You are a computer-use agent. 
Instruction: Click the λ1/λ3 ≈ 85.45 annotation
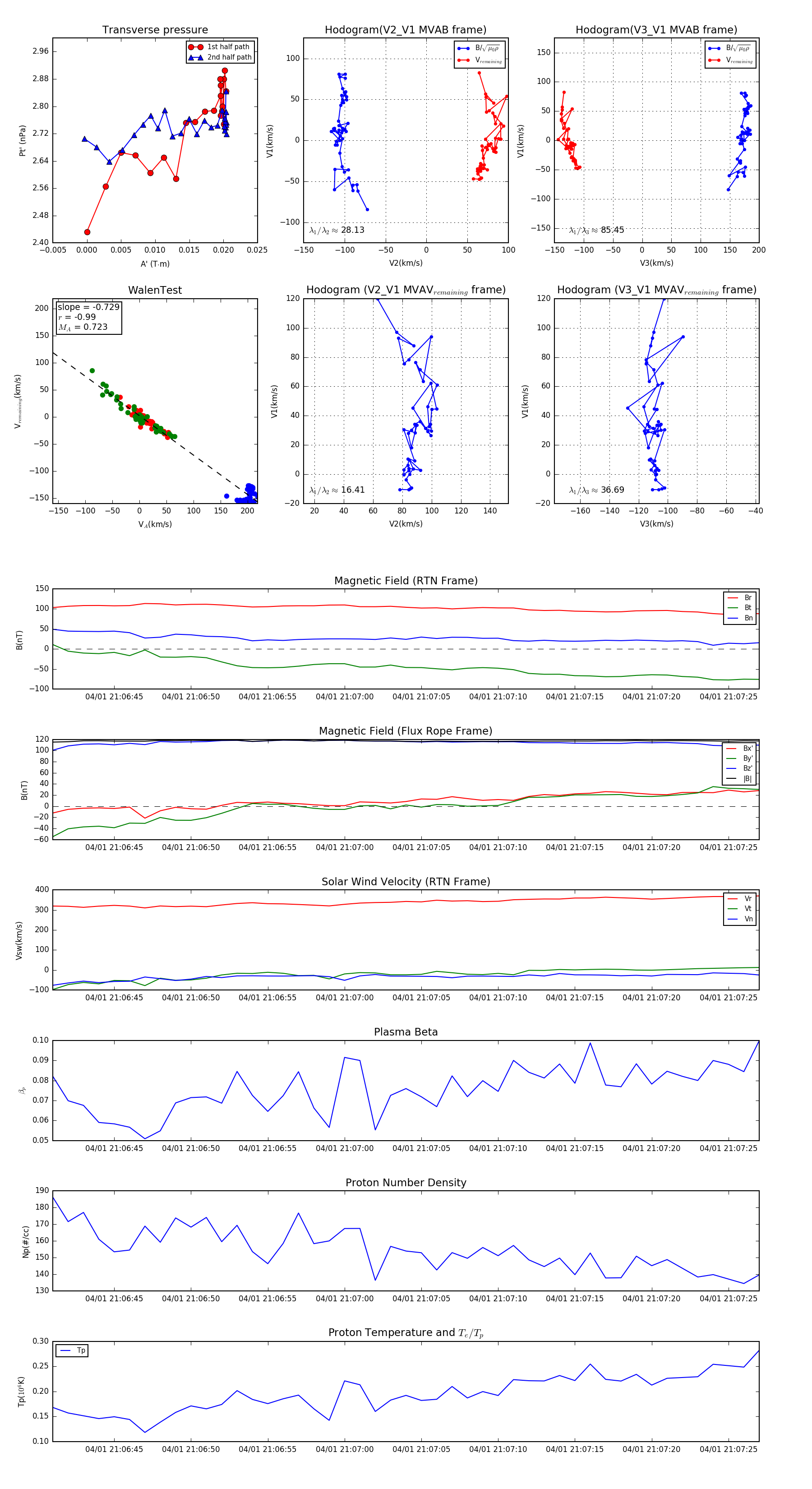[x=596, y=230]
